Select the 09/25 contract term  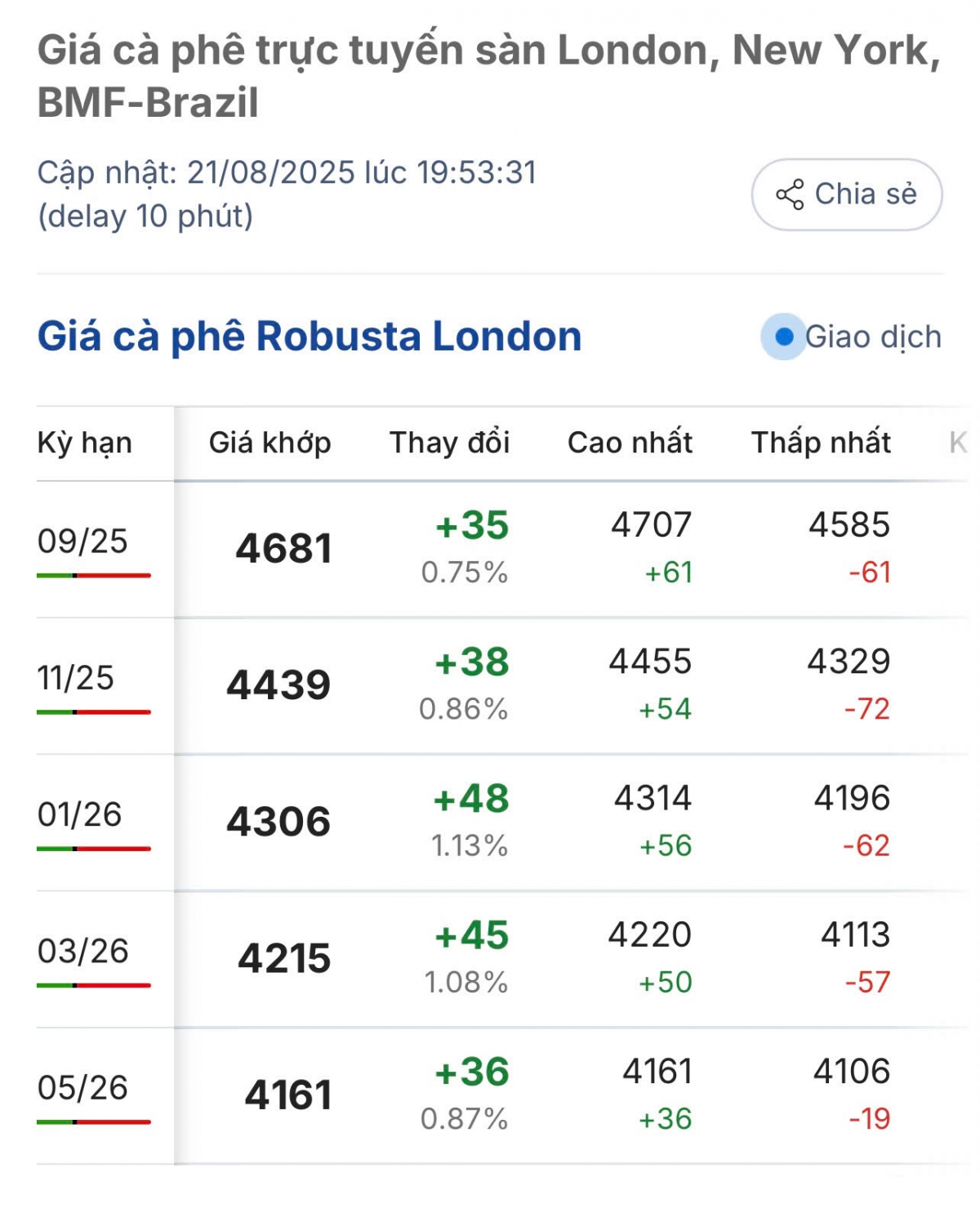[x=82, y=541]
